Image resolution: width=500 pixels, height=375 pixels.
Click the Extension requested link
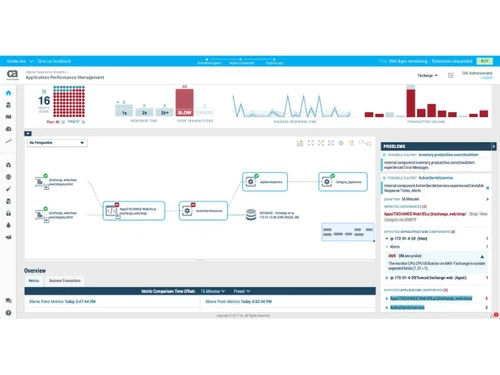pos(452,61)
